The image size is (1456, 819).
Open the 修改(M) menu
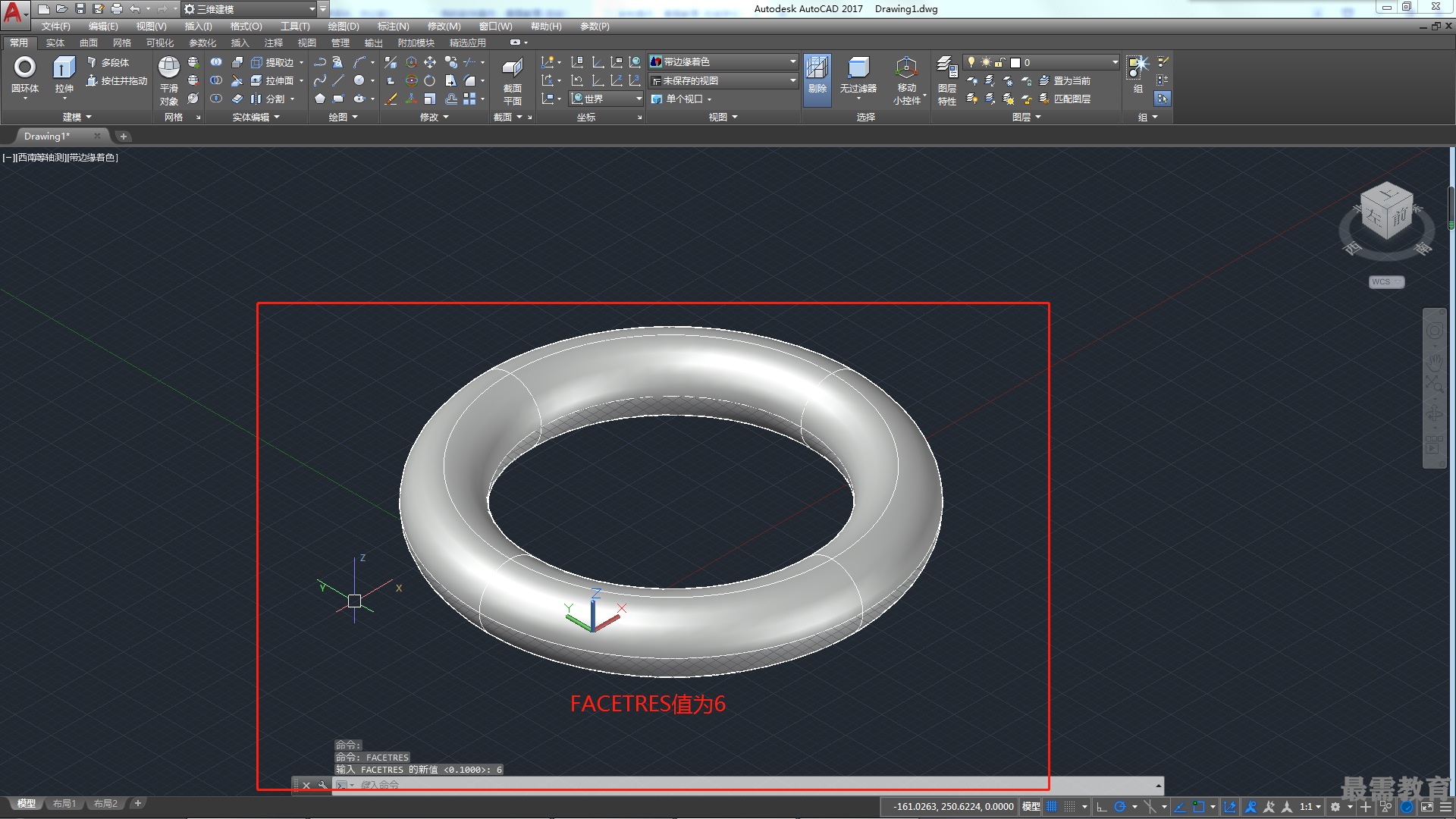pyautogui.click(x=444, y=27)
